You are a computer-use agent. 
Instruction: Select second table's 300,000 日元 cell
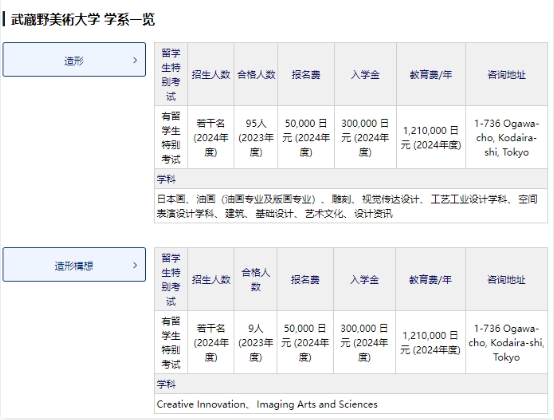pyautogui.click(x=364, y=342)
